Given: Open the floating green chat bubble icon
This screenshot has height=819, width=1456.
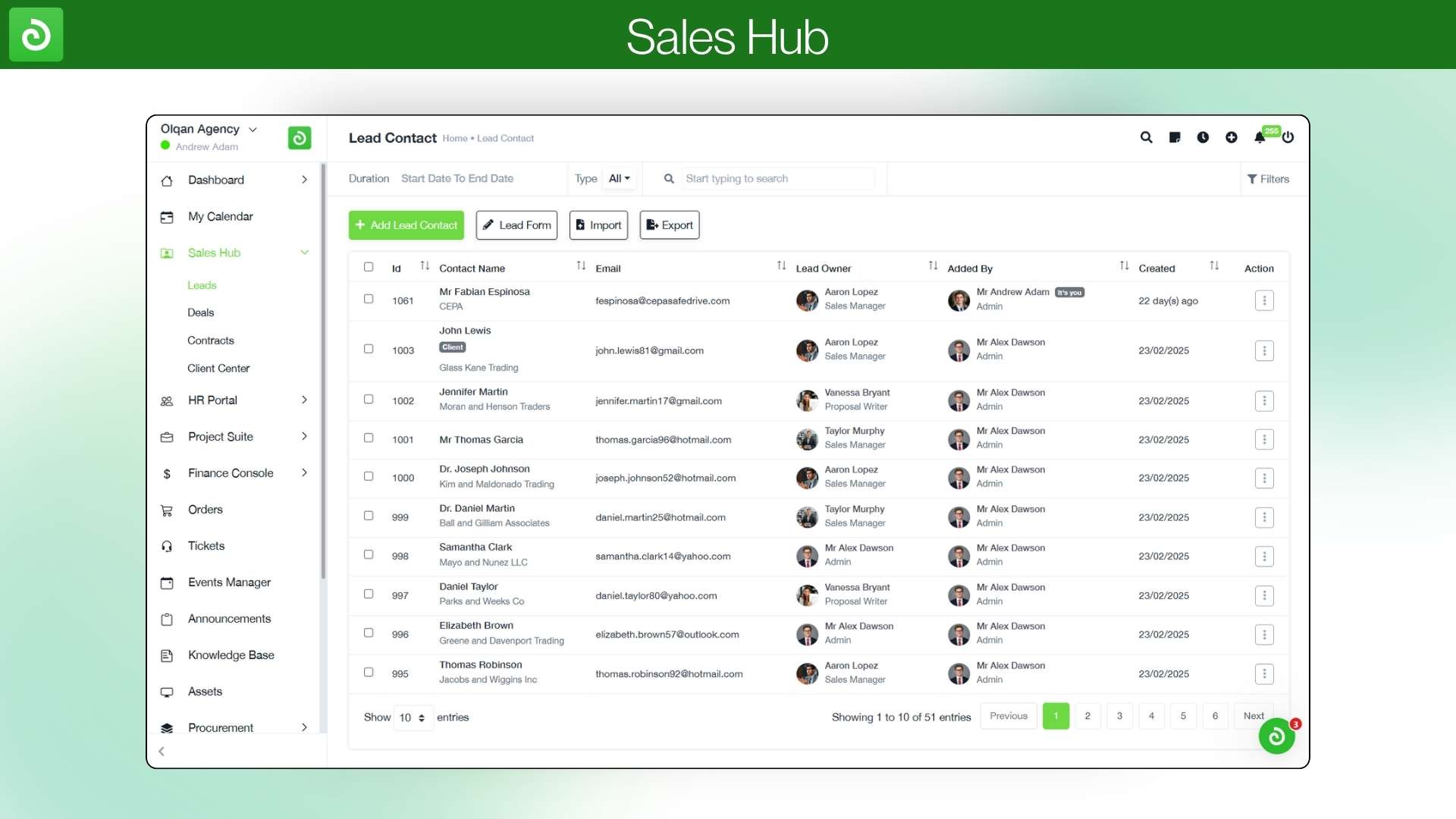Looking at the screenshot, I should point(1276,736).
